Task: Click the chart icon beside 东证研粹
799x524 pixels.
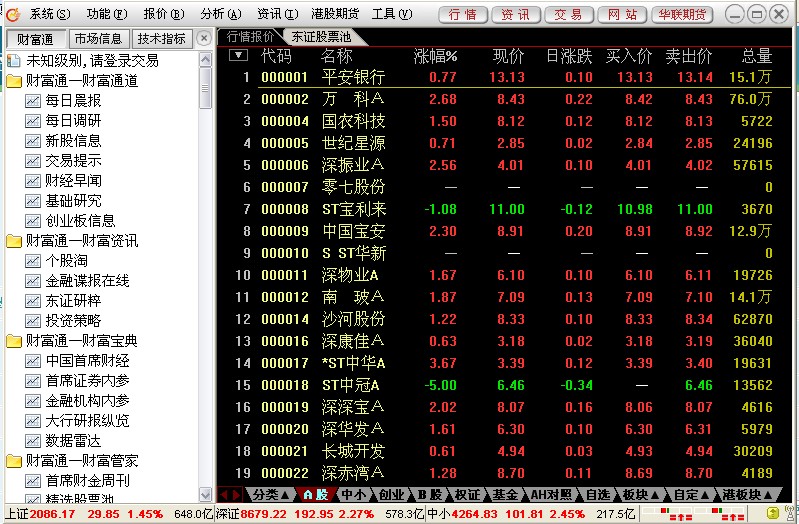Action: 33,301
